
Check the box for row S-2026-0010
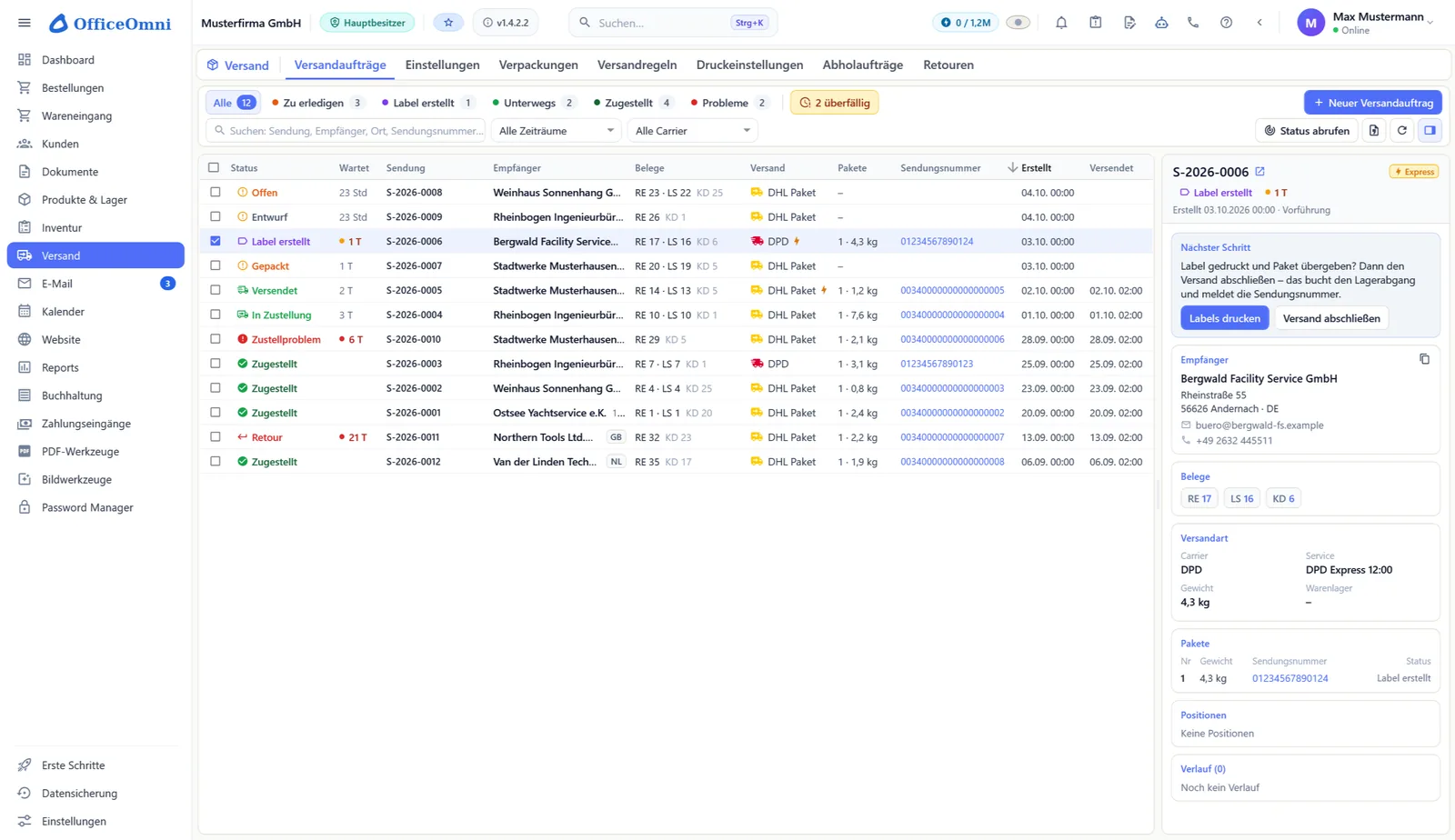point(216,338)
